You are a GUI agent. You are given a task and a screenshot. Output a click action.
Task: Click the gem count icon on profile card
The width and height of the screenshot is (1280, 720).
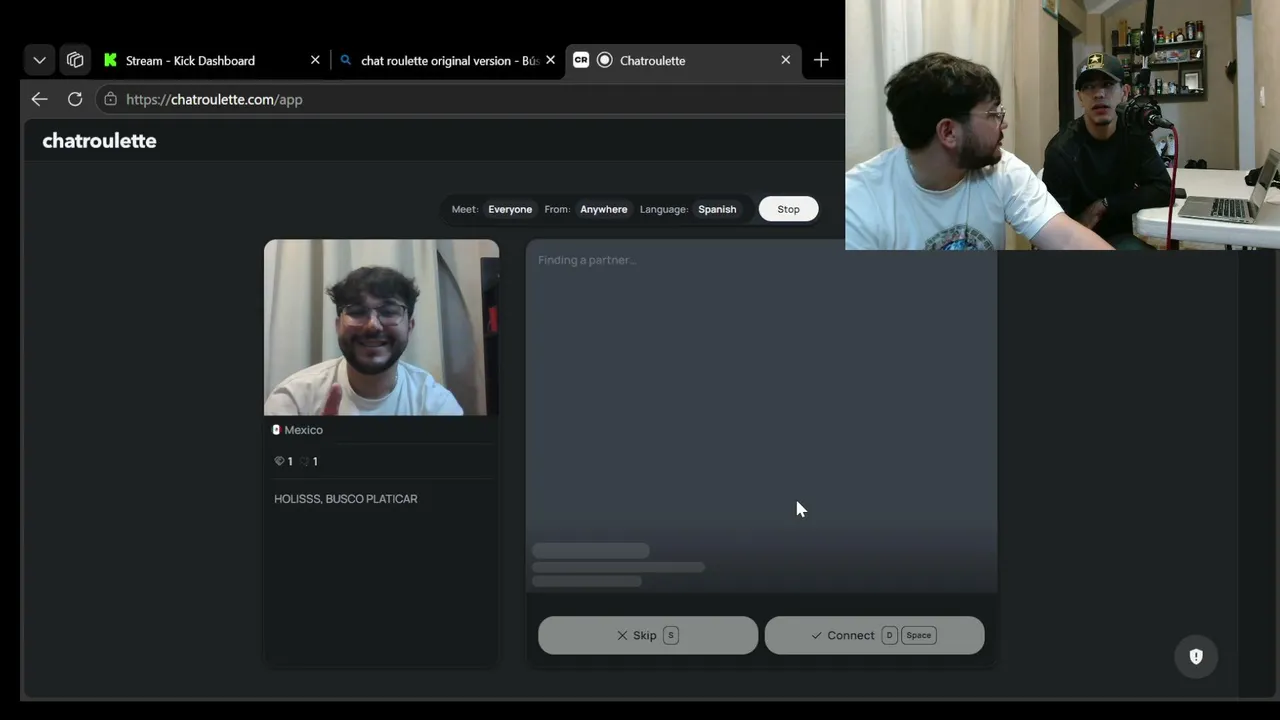pos(279,461)
